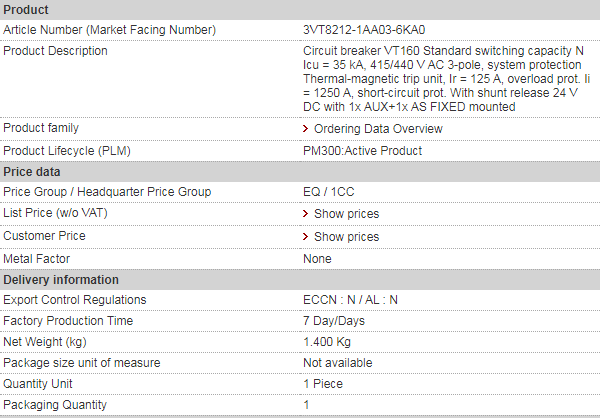Click the product description text for the circuit breaker
This screenshot has width=601, height=418.
click(x=442, y=78)
